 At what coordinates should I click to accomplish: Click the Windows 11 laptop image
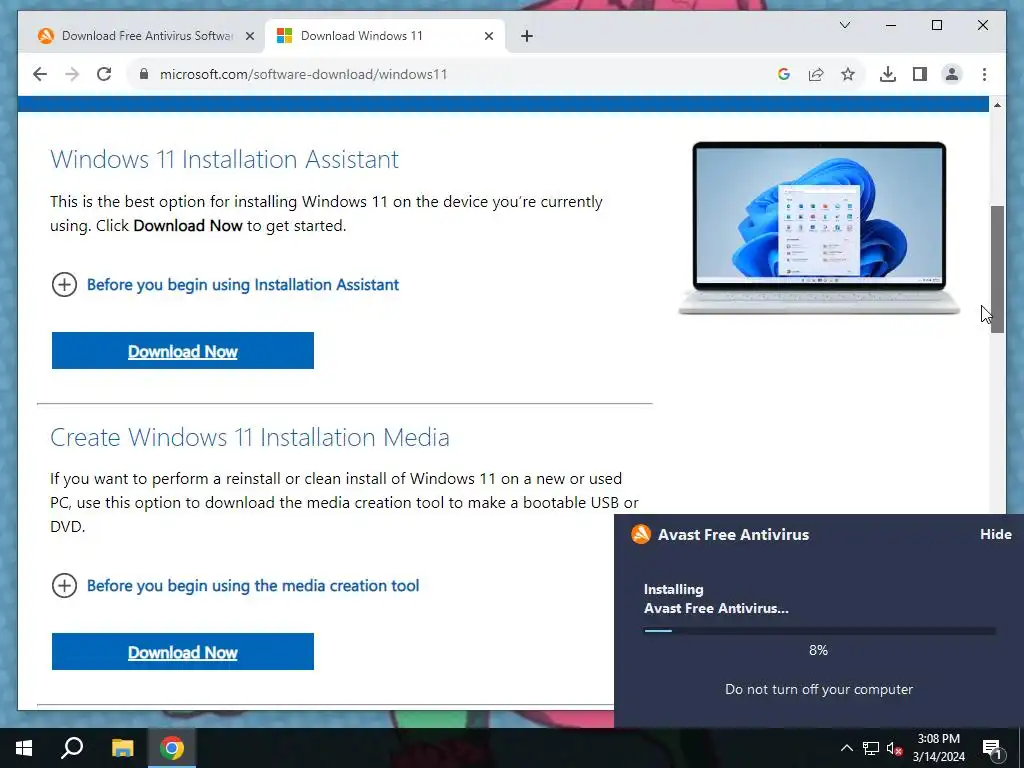coord(819,228)
